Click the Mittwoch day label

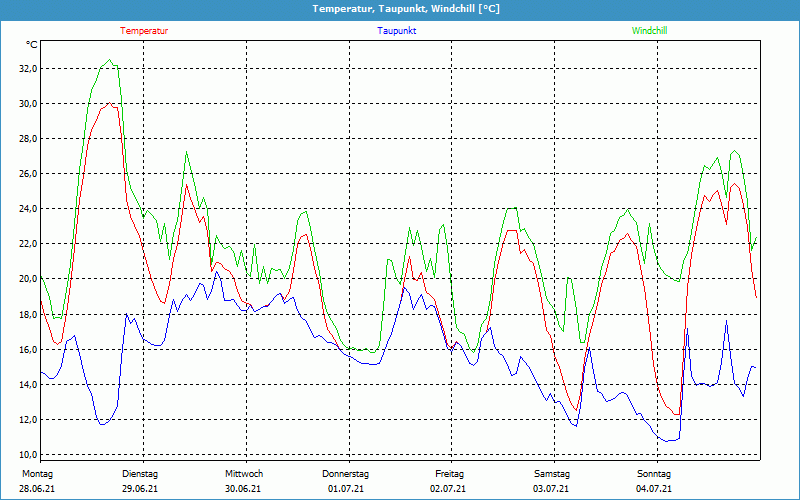[244, 474]
